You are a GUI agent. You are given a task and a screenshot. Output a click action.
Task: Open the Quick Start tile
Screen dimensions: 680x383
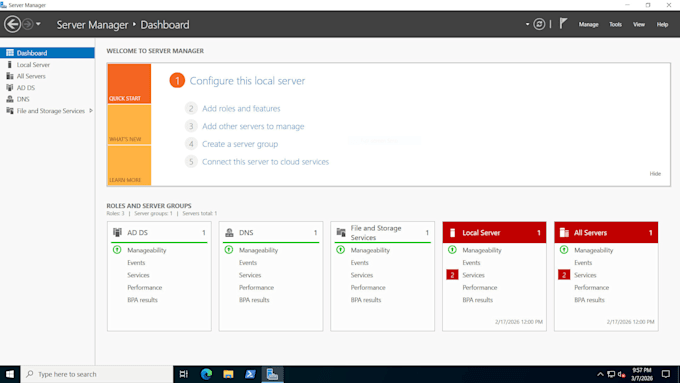129,84
